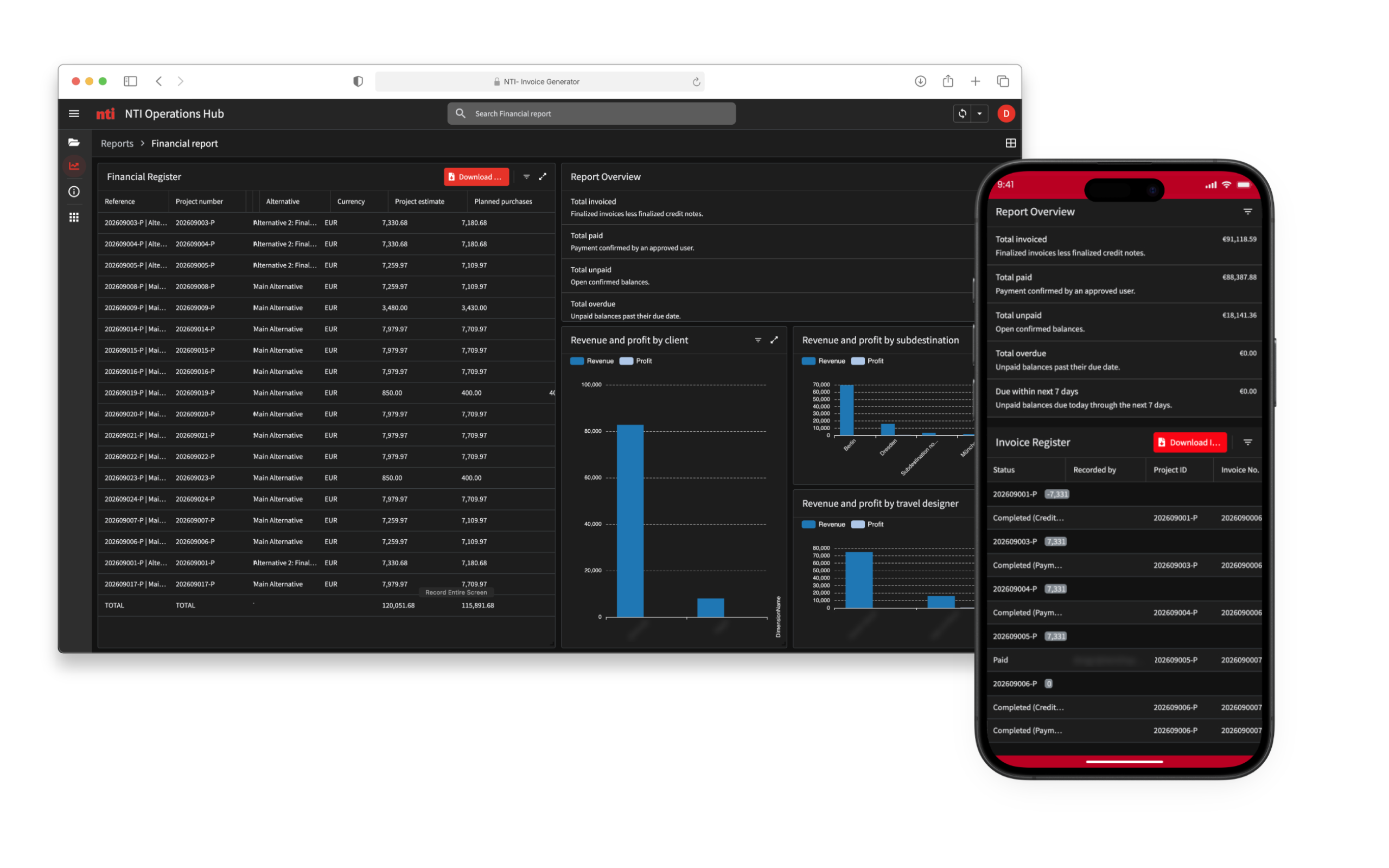This screenshot has height=868, width=1389.
Task: Open the dropdown arrow next to the sync icon
Action: pyautogui.click(x=980, y=114)
